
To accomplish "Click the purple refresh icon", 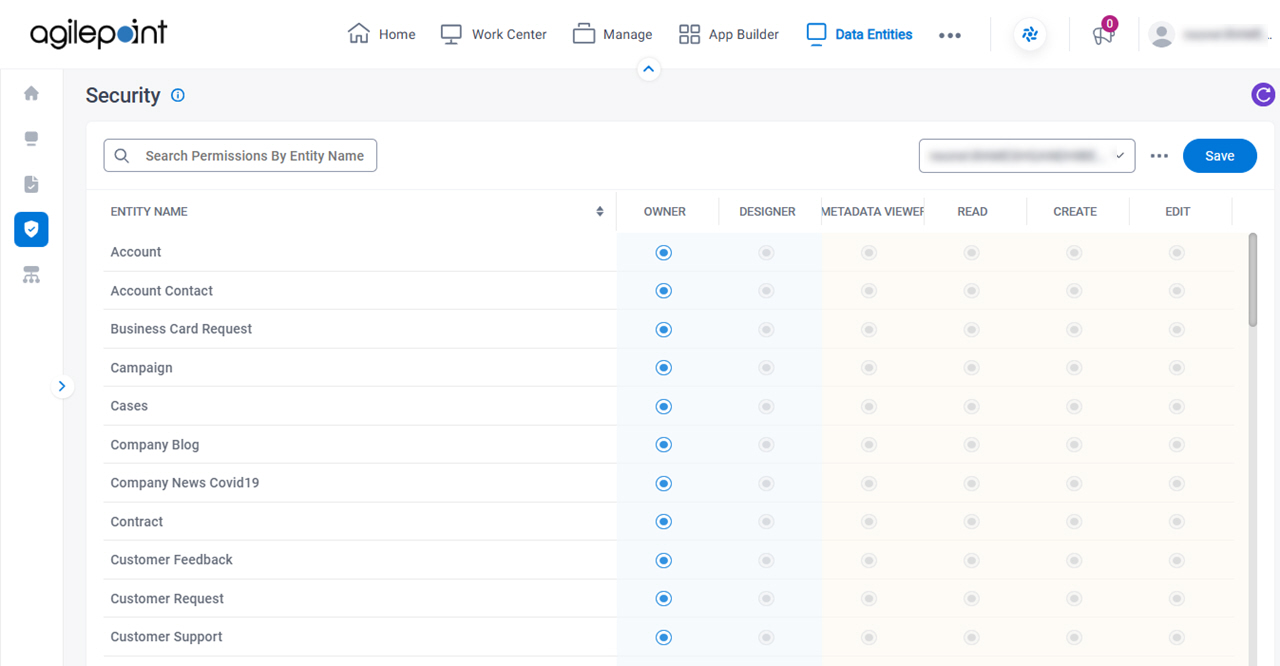I will 1263,95.
